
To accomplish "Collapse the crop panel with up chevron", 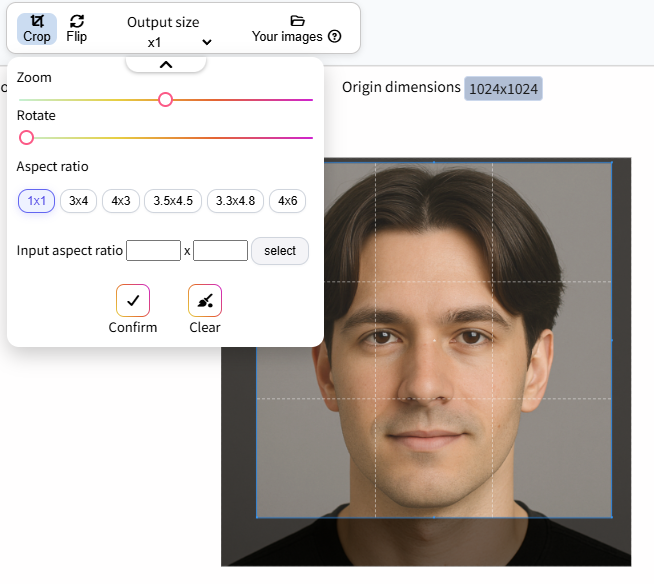I will coord(166,65).
